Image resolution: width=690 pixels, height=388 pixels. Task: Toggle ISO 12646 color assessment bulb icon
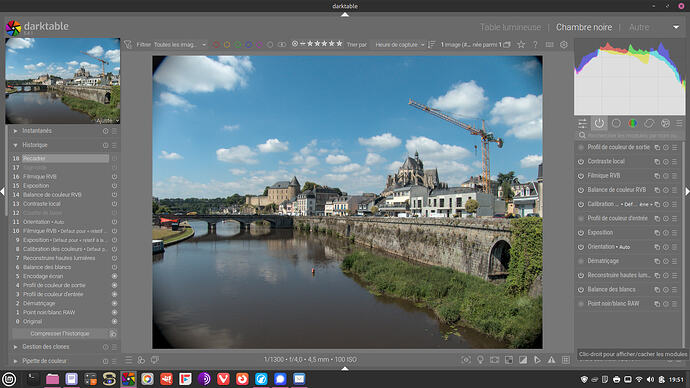(480, 360)
